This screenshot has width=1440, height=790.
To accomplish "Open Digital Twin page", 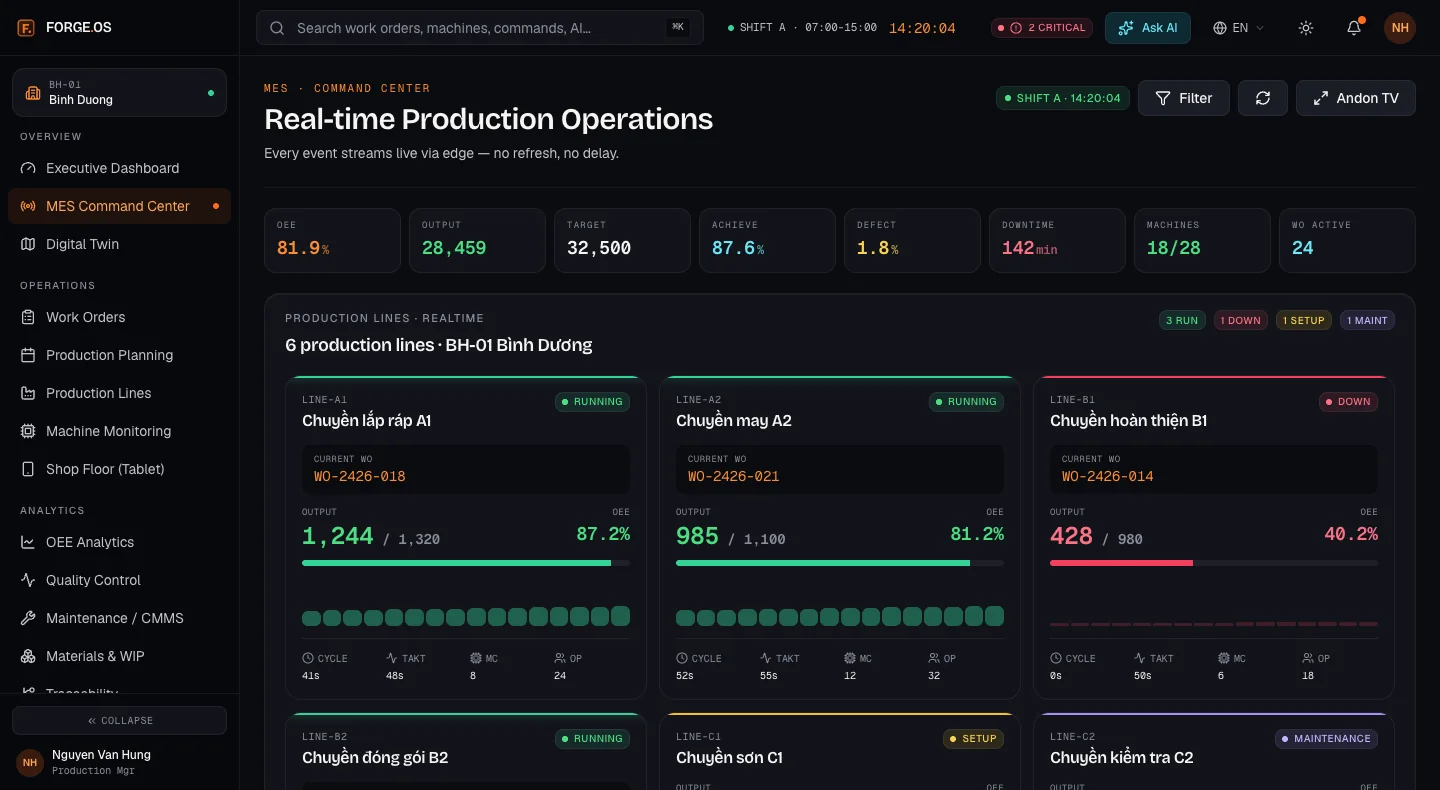I will (x=119, y=244).
